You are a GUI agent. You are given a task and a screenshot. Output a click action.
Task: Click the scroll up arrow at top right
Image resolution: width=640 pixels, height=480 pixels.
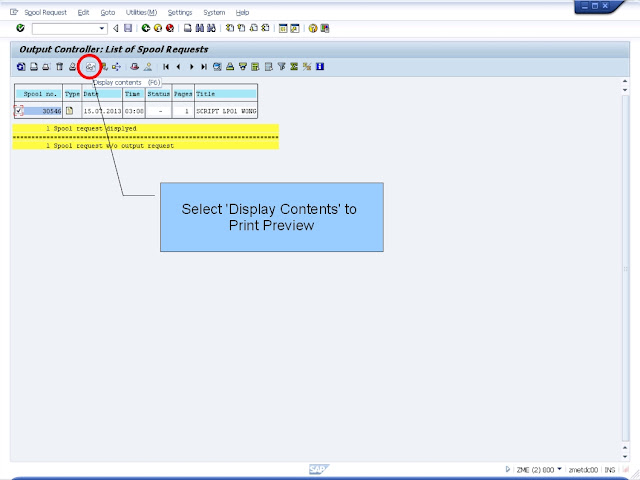click(x=625, y=81)
